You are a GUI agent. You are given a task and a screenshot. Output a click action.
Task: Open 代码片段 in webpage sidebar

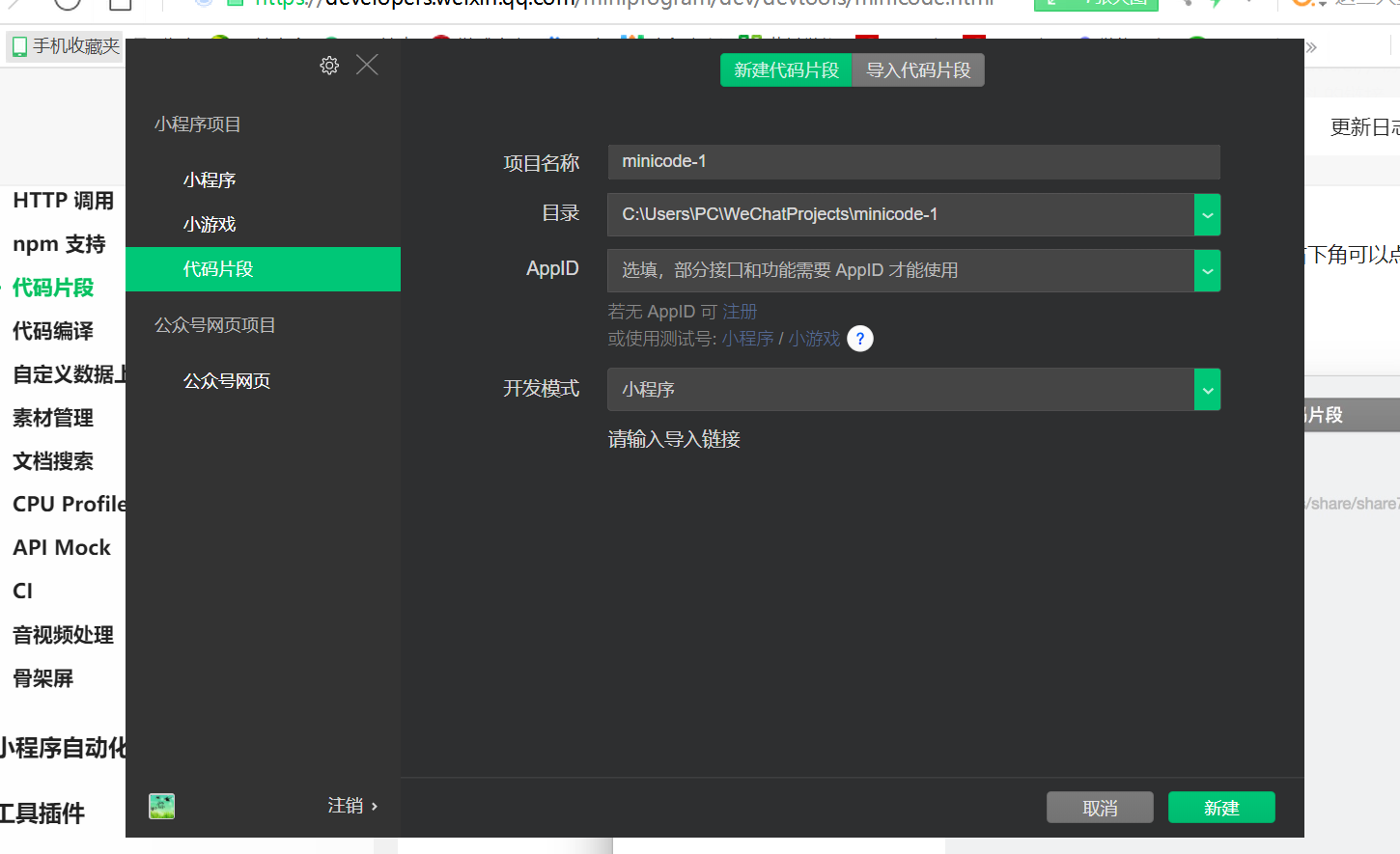coord(53,288)
